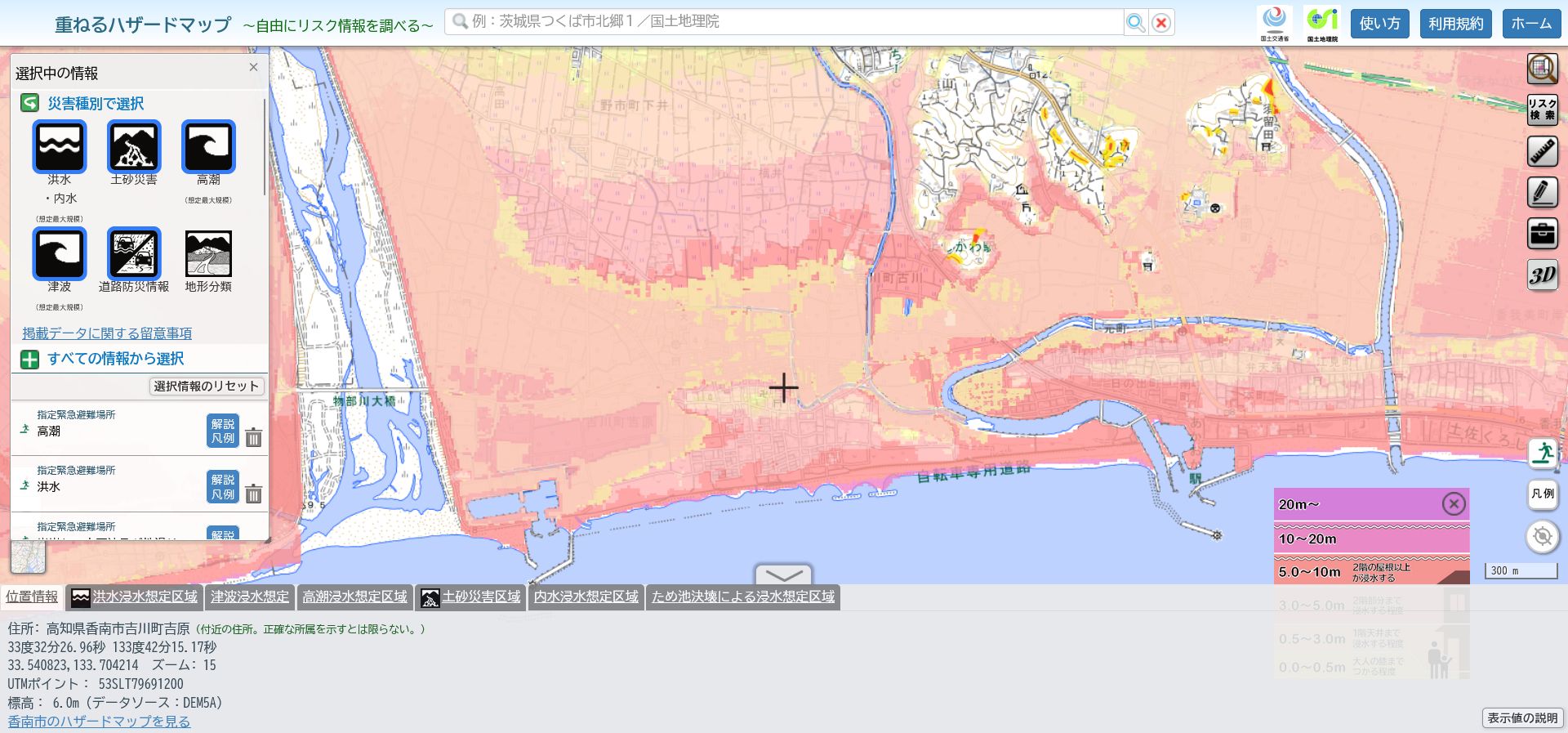Switch to the 3D view
Image resolution: width=1568 pixels, height=733 pixels.
click(1542, 275)
